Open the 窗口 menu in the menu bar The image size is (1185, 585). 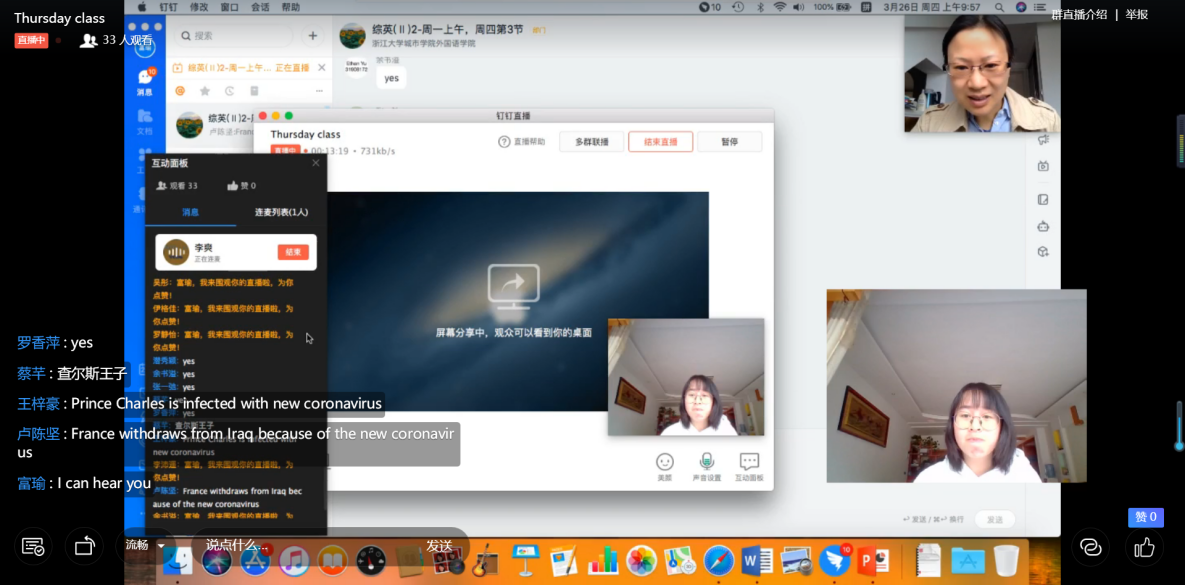pyautogui.click(x=230, y=7)
